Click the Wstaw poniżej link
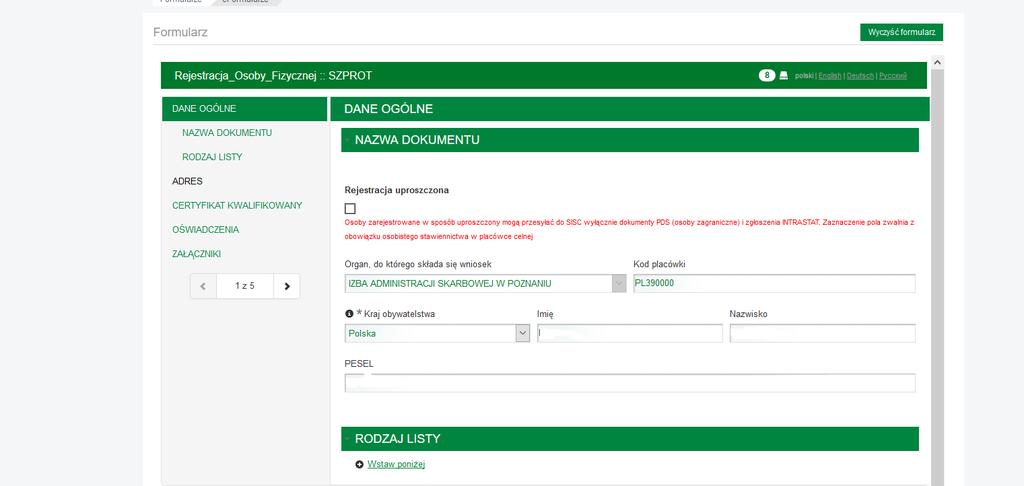The height and width of the screenshot is (486, 1024). [x=396, y=464]
